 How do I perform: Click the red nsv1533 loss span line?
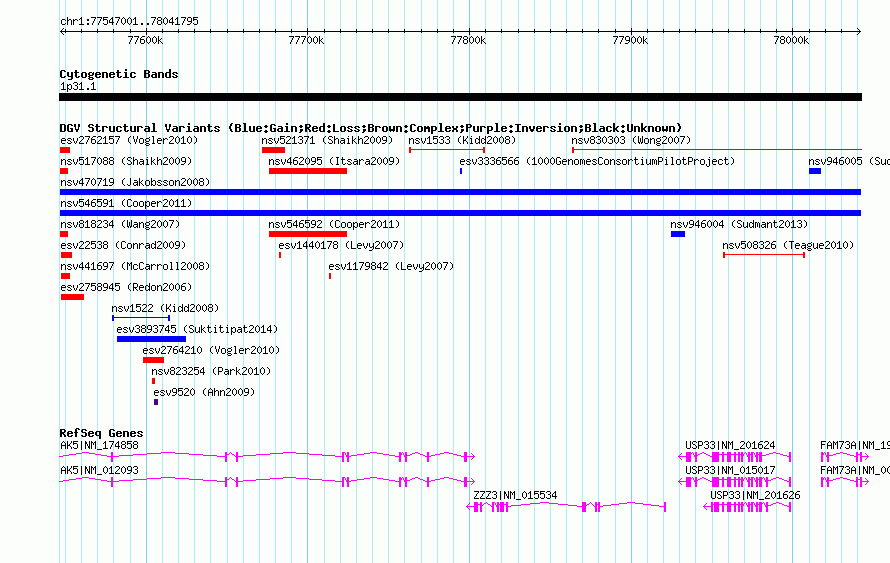(x=447, y=150)
